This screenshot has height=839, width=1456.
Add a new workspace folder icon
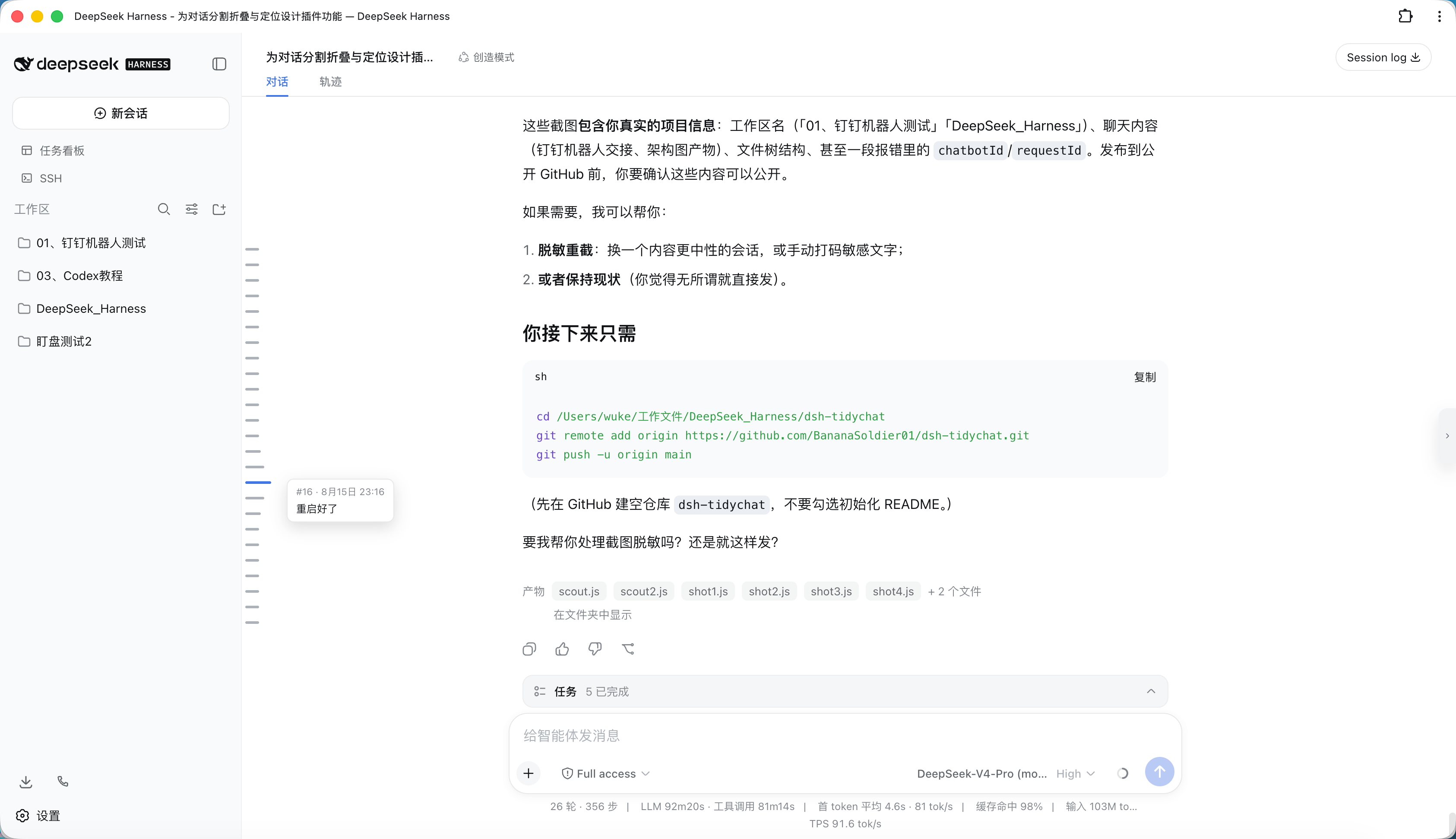coord(219,209)
